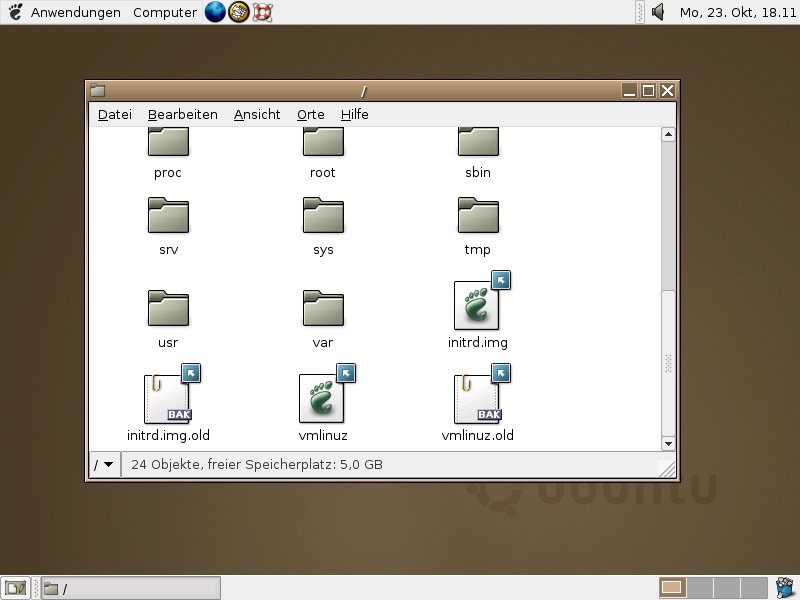Image resolution: width=800 pixels, height=600 pixels.
Task: Select the vmlinuz.old backup file icon
Action: pos(477,398)
